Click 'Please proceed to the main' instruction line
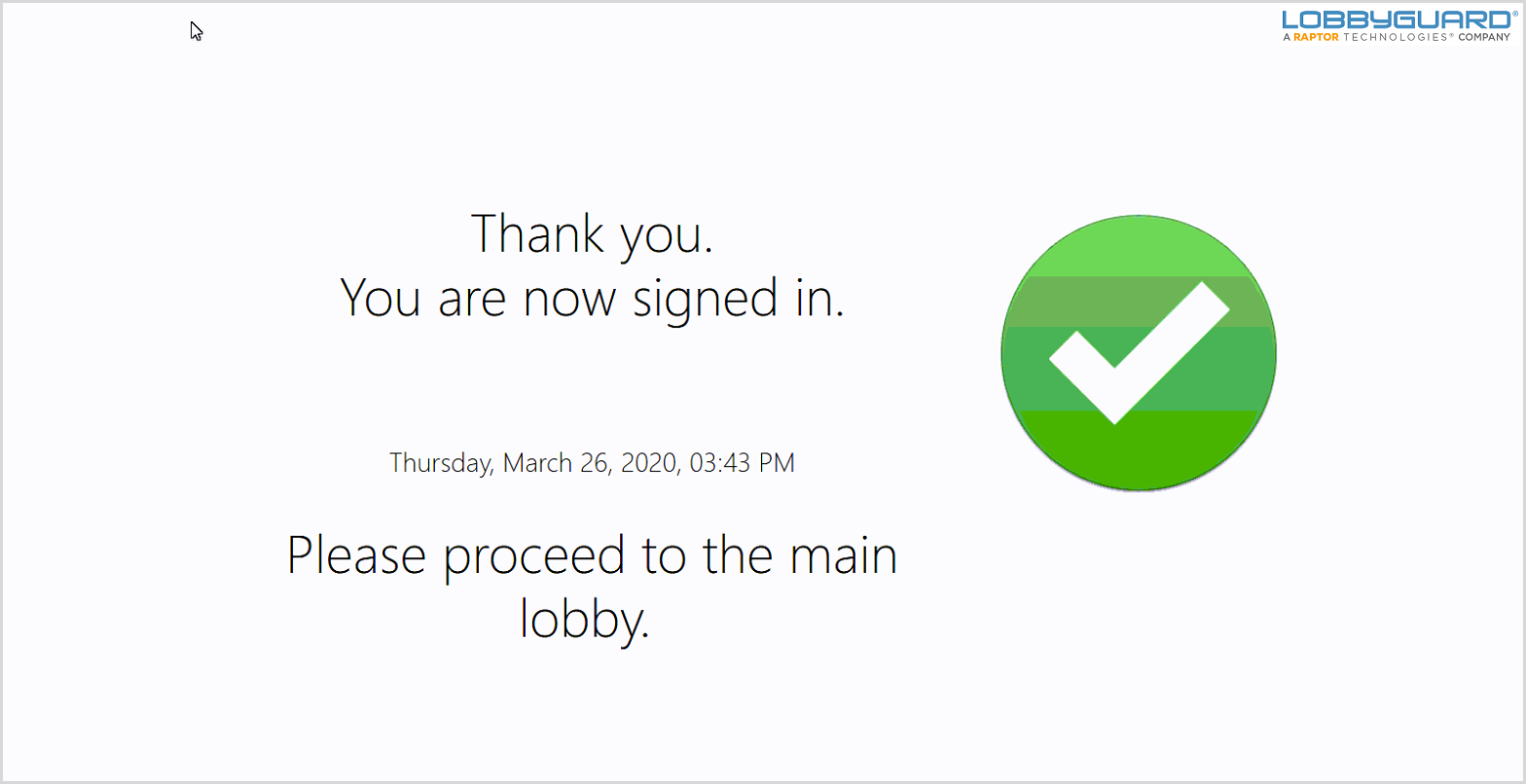Screen dimensions: 1526x784 pos(592,556)
